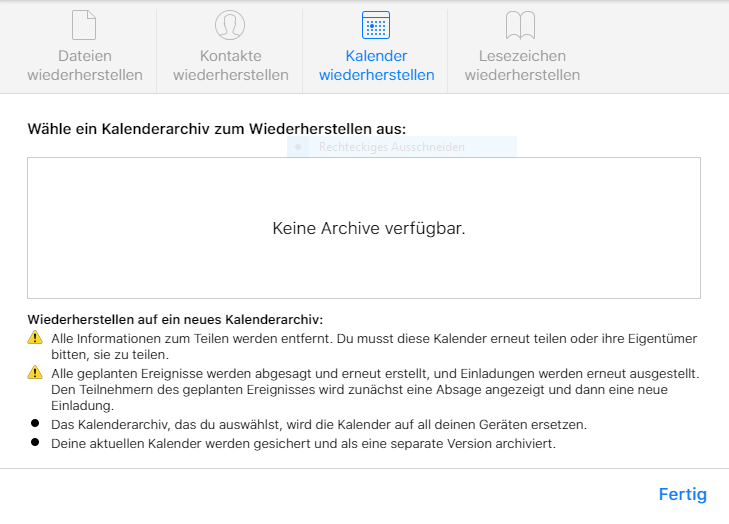The width and height of the screenshot is (729, 524).
Task: Click the warning triangle beside geplanten Ereignisse note
Action: [x=34, y=373]
